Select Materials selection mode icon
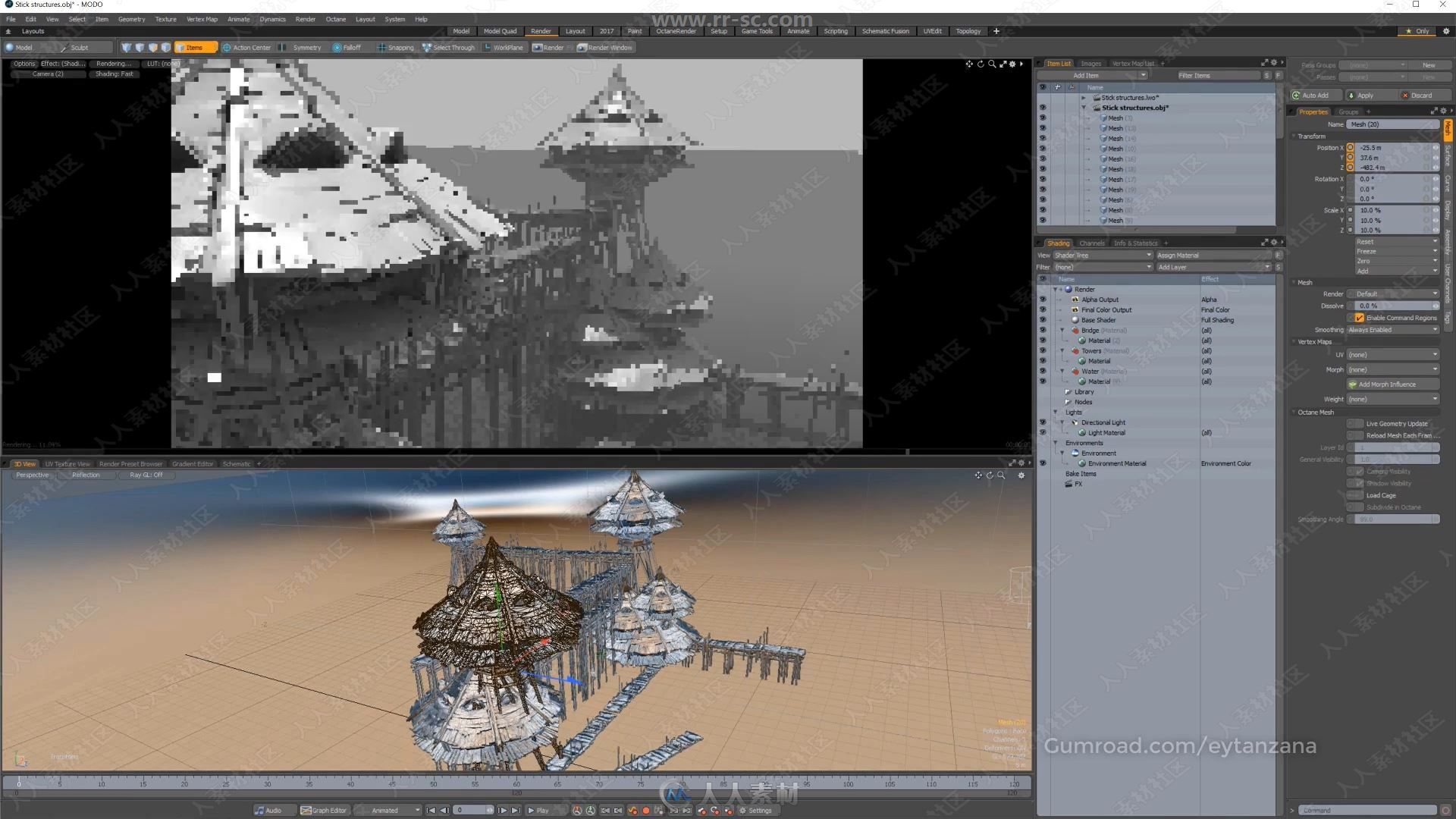Viewport: 1456px width, 819px height. pyautogui.click(x=165, y=47)
